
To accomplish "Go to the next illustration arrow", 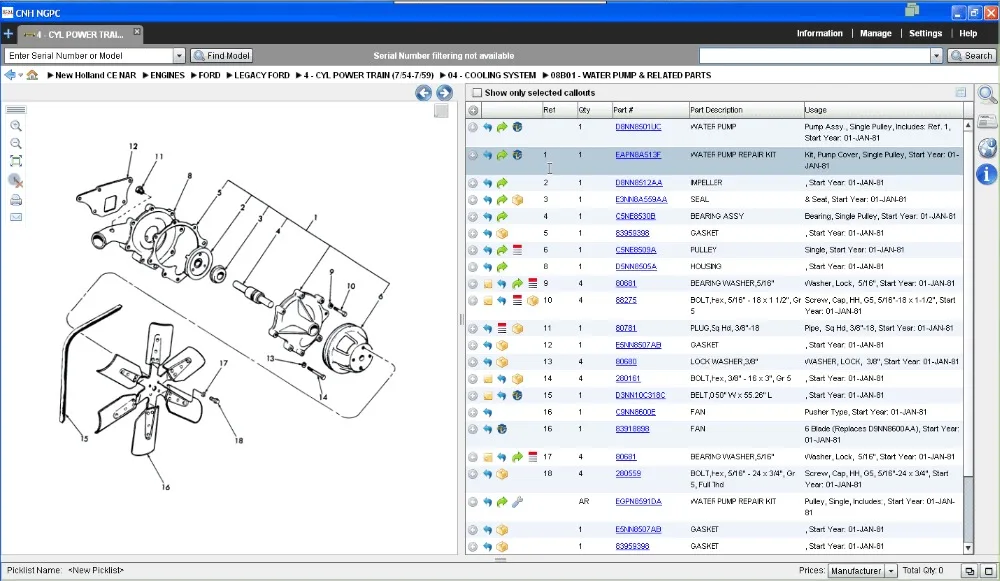I will (444, 93).
